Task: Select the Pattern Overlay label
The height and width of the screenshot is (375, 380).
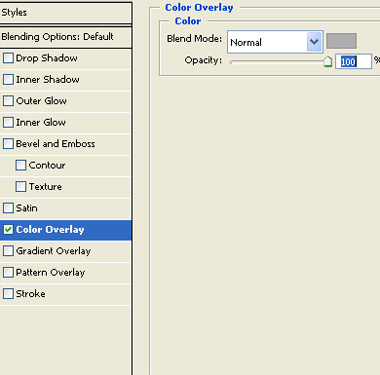Action: pos(50,273)
